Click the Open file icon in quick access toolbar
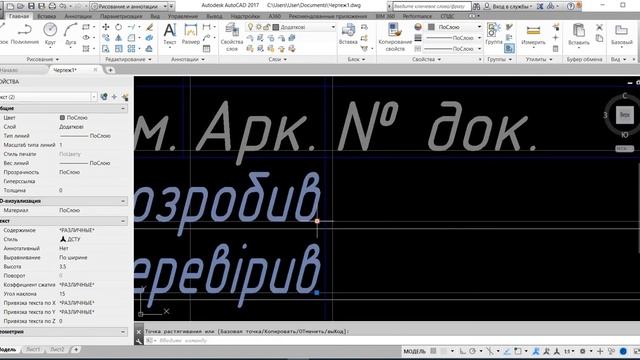This screenshot has height=360, width=640. pos(21,6)
